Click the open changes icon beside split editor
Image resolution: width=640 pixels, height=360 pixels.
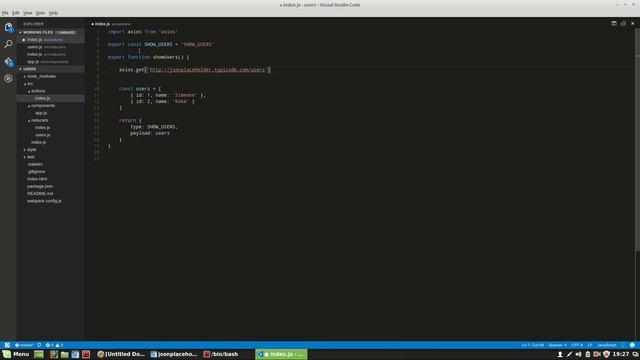click(623, 24)
